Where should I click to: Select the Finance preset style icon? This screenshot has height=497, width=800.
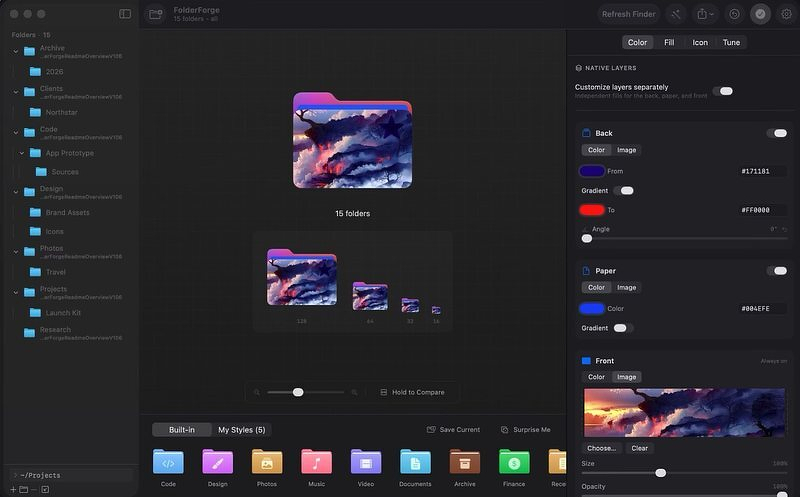[x=514, y=462]
